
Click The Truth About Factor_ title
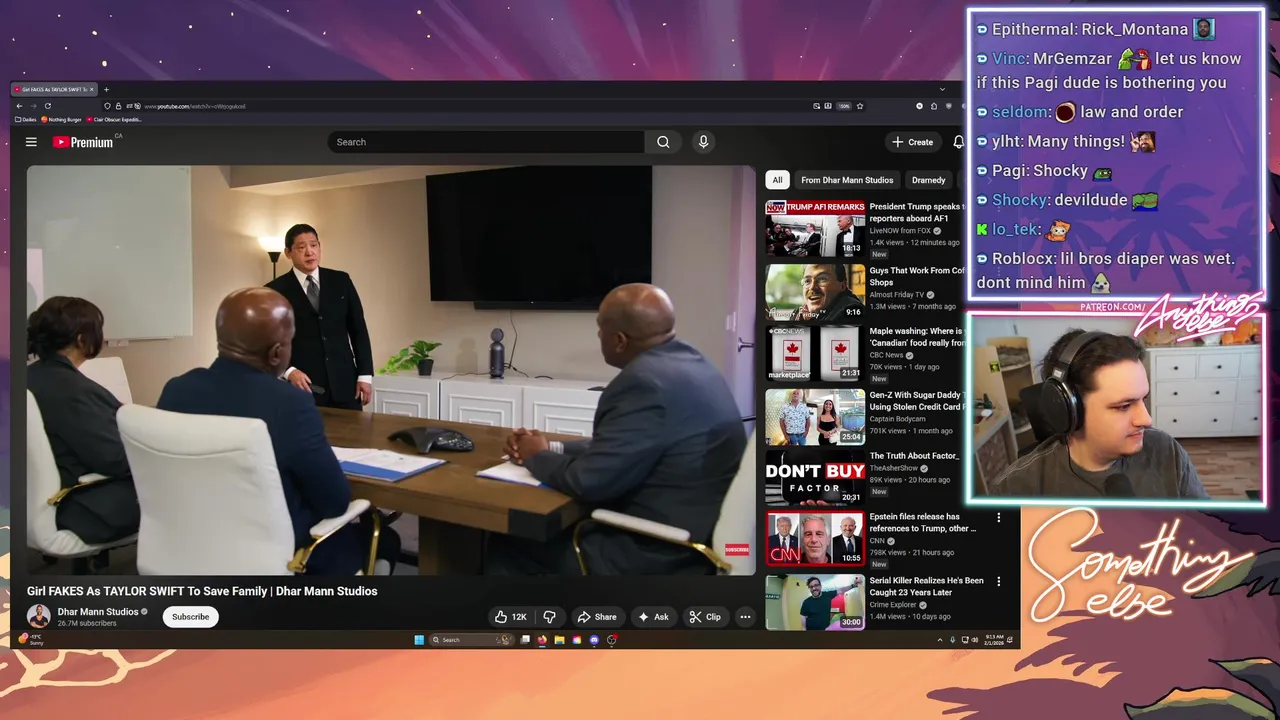click(x=914, y=456)
